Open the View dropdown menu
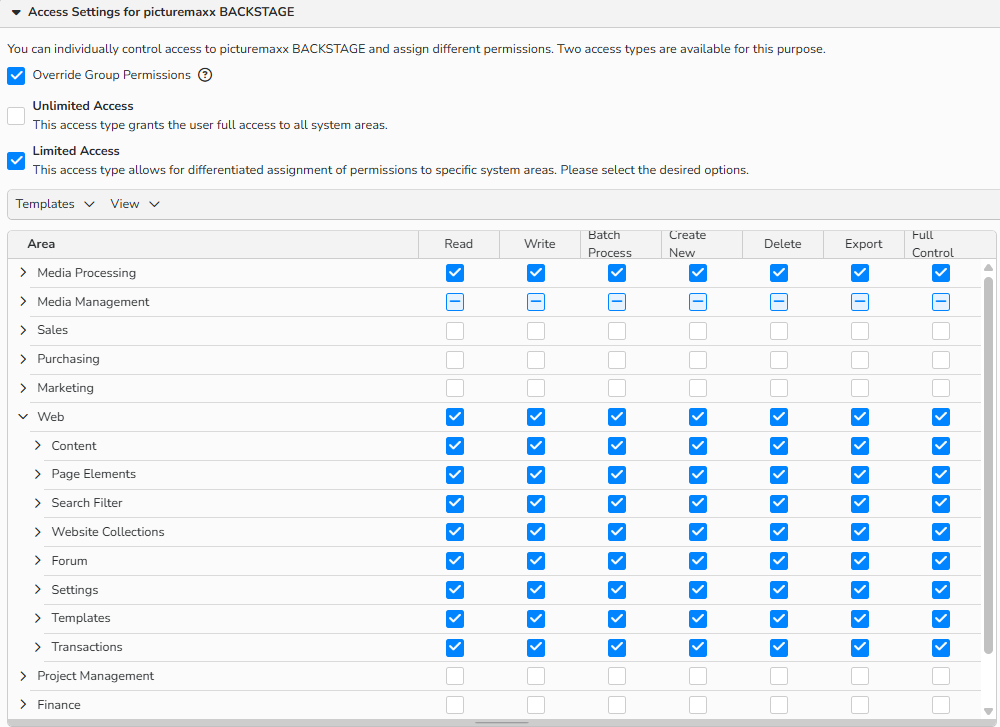Screen dimensions: 1000x727 (x=135, y=204)
